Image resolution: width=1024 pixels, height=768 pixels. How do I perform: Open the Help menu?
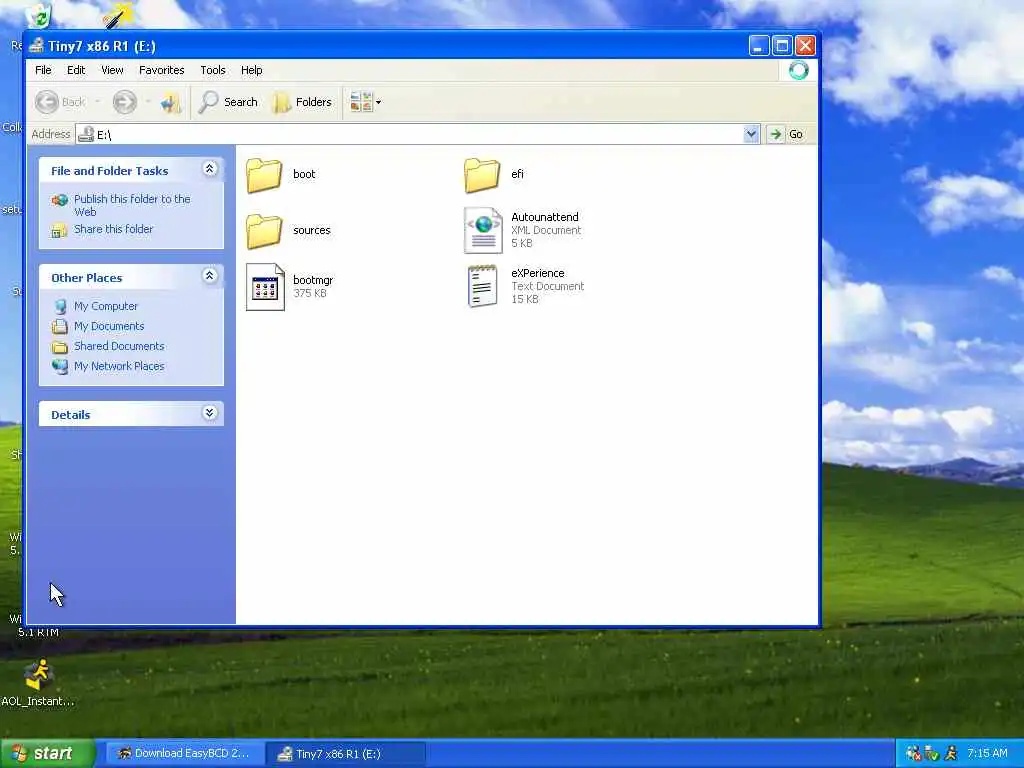pyautogui.click(x=251, y=70)
